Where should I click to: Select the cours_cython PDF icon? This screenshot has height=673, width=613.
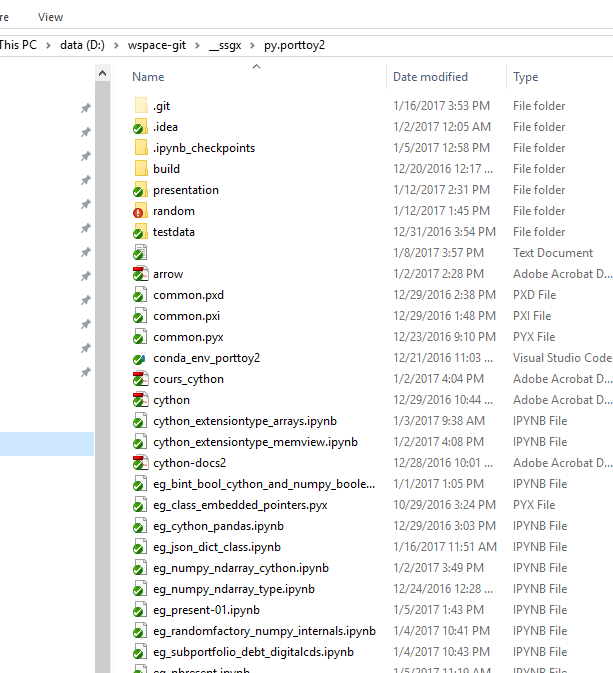pyautogui.click(x=140, y=379)
